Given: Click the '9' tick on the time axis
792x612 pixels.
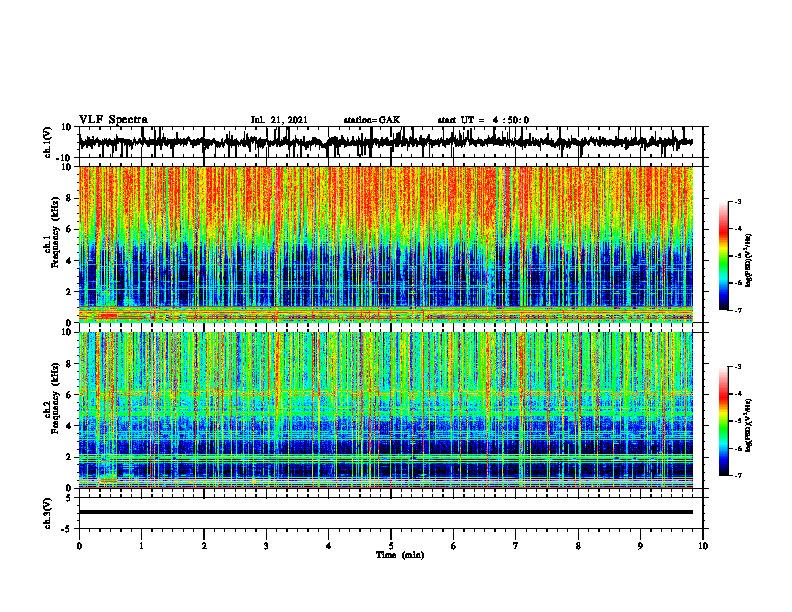Looking at the screenshot, I should [x=640, y=546].
